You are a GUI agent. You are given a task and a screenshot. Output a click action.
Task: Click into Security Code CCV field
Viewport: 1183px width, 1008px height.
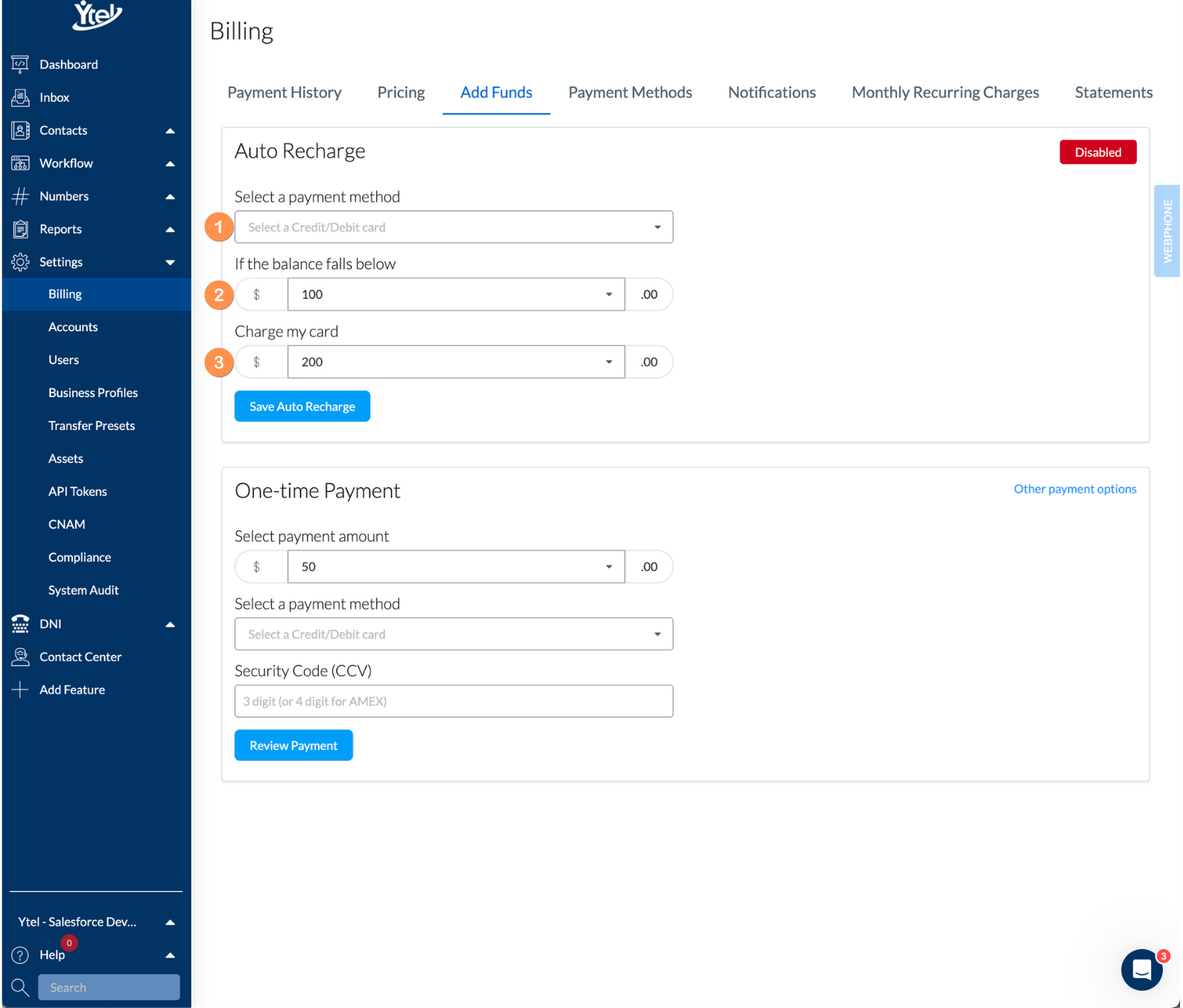tap(454, 701)
